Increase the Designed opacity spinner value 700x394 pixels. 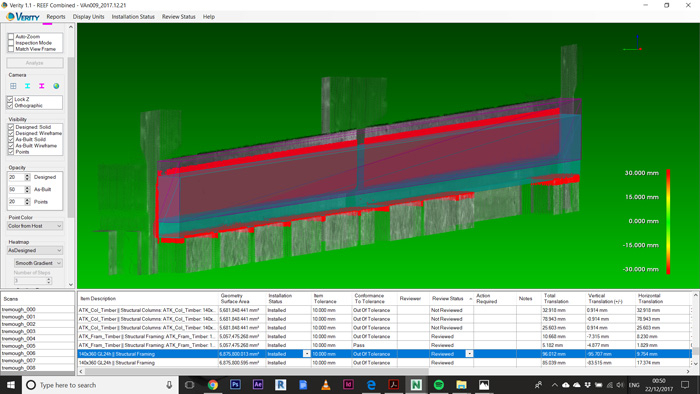(x=27, y=175)
